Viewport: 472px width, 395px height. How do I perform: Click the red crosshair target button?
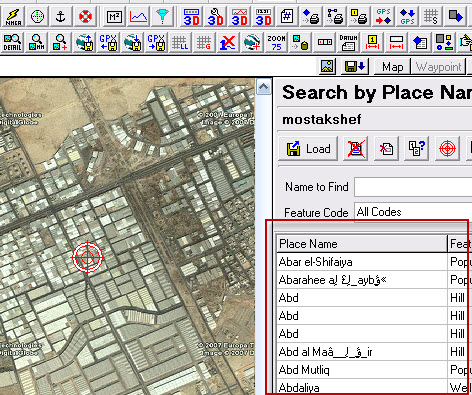(447, 149)
